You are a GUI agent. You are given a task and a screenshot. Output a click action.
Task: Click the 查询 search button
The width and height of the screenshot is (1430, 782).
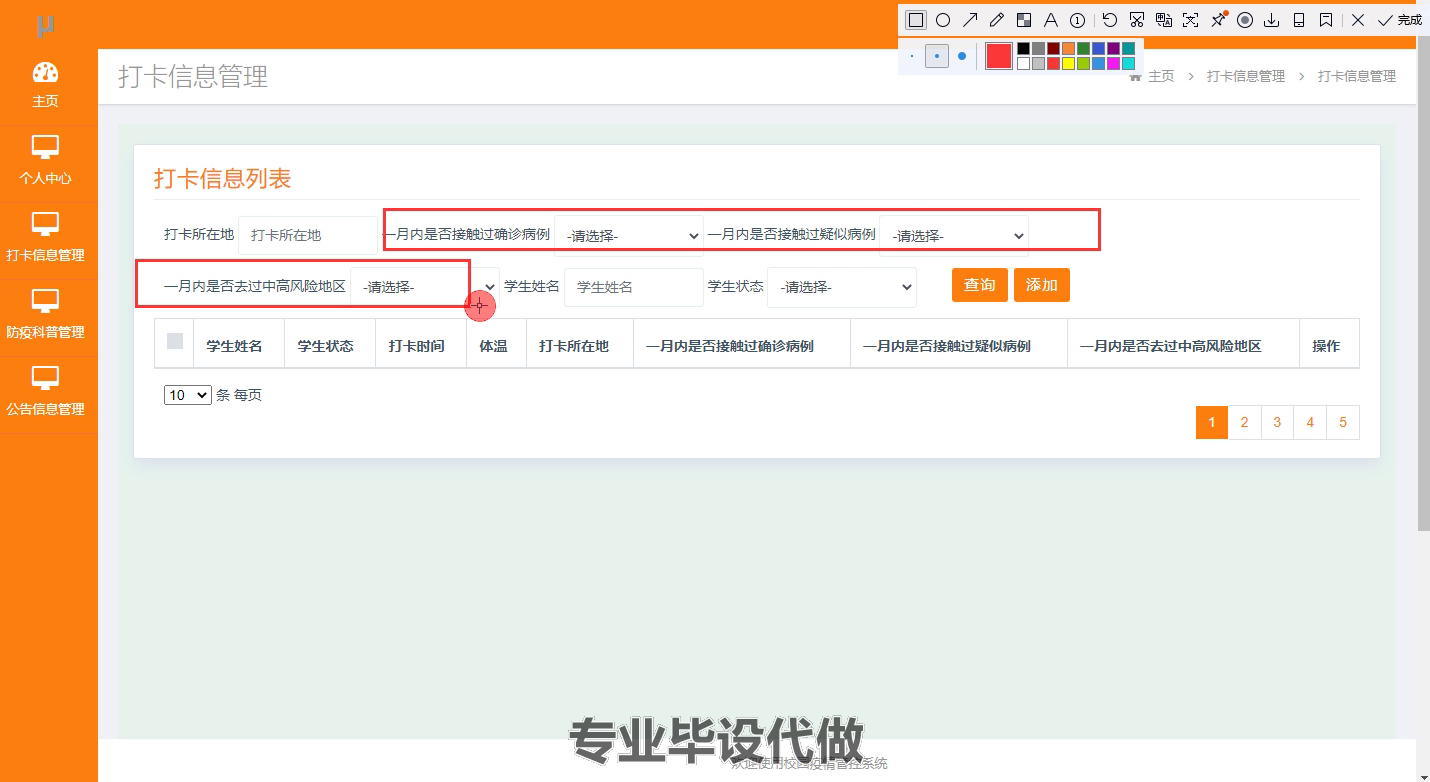(980, 285)
